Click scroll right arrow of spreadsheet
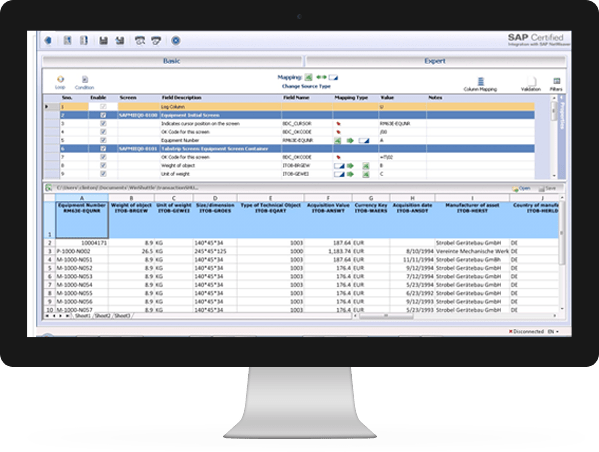Screen dimensions: 599x452 click(x=555, y=316)
